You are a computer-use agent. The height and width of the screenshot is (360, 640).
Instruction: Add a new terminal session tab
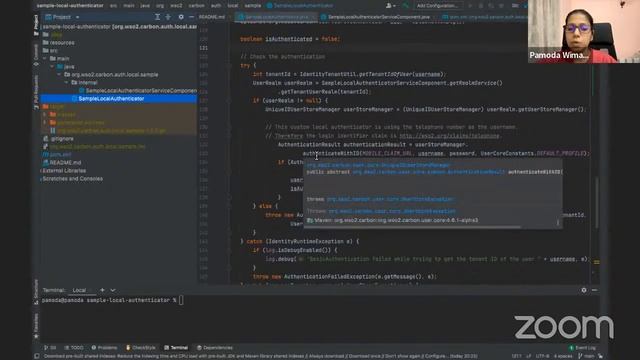pyautogui.click(x=102, y=290)
